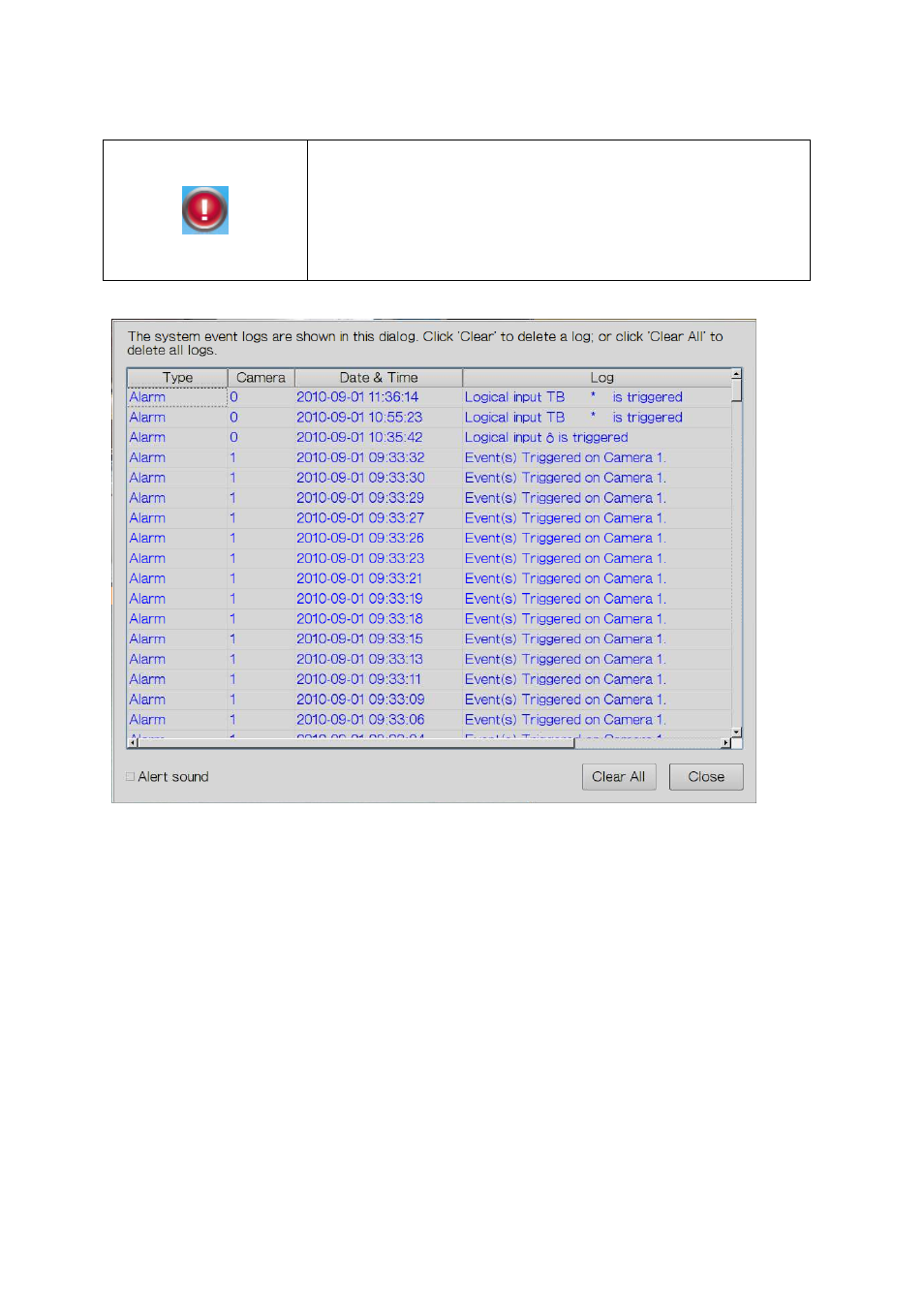Select the log dated 2010-09-01 09:33:15

(x=429, y=639)
